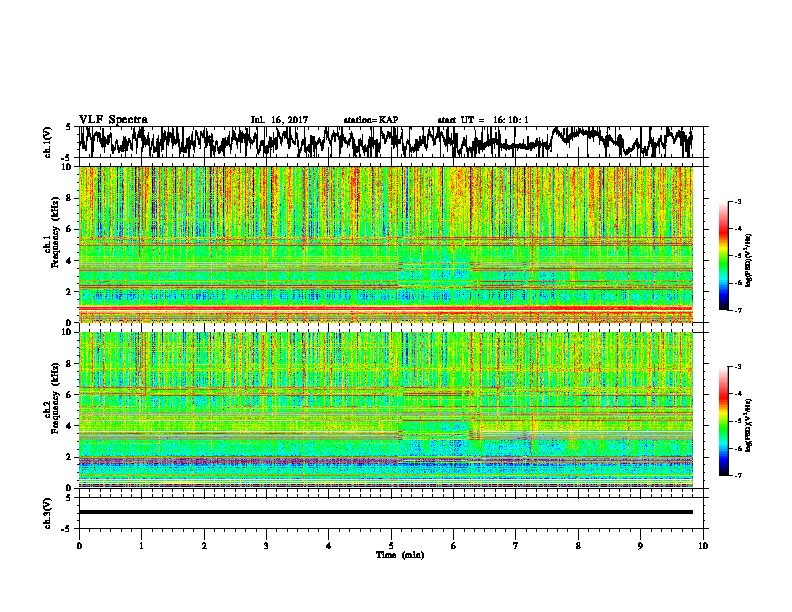Click the "7" tick on the time axis
This screenshot has height=612, width=792.
pos(516,546)
